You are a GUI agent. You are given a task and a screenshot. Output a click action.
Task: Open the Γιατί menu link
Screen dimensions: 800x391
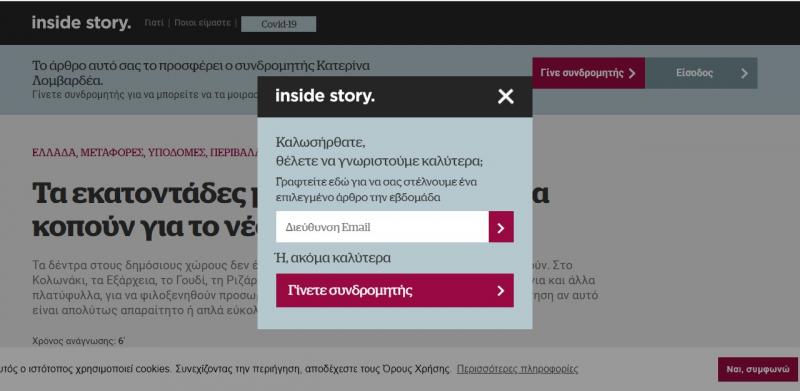[154, 23]
